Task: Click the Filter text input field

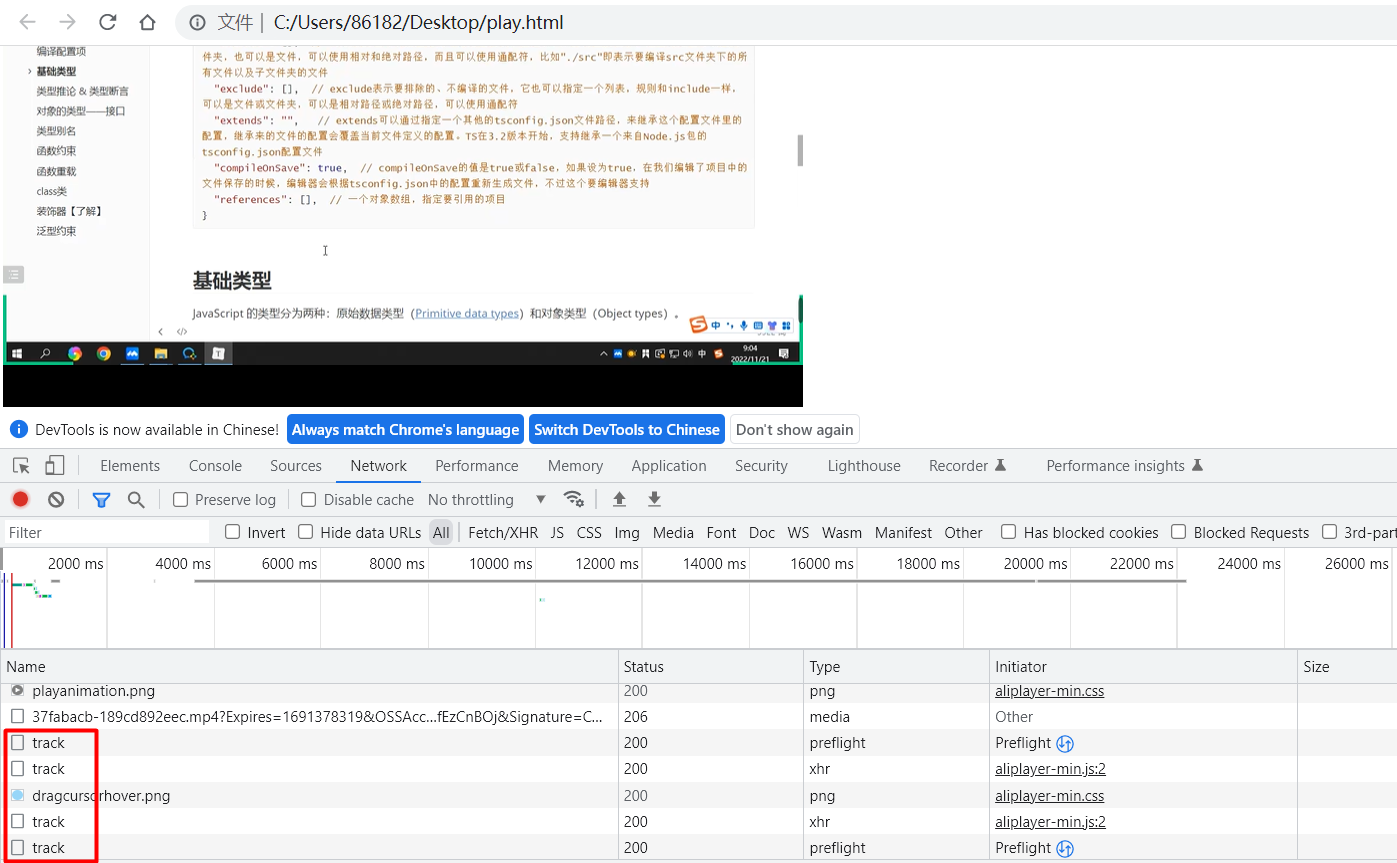Action: pos(107,532)
